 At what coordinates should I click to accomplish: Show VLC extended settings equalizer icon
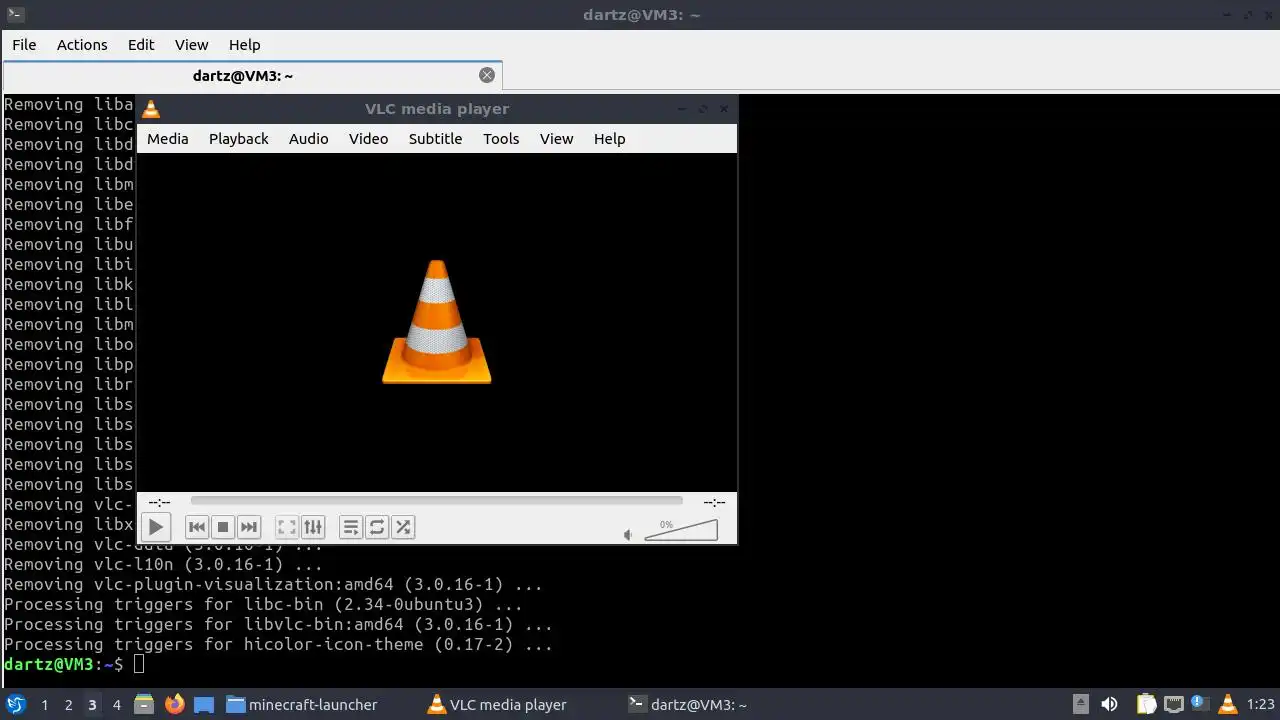pos(313,527)
